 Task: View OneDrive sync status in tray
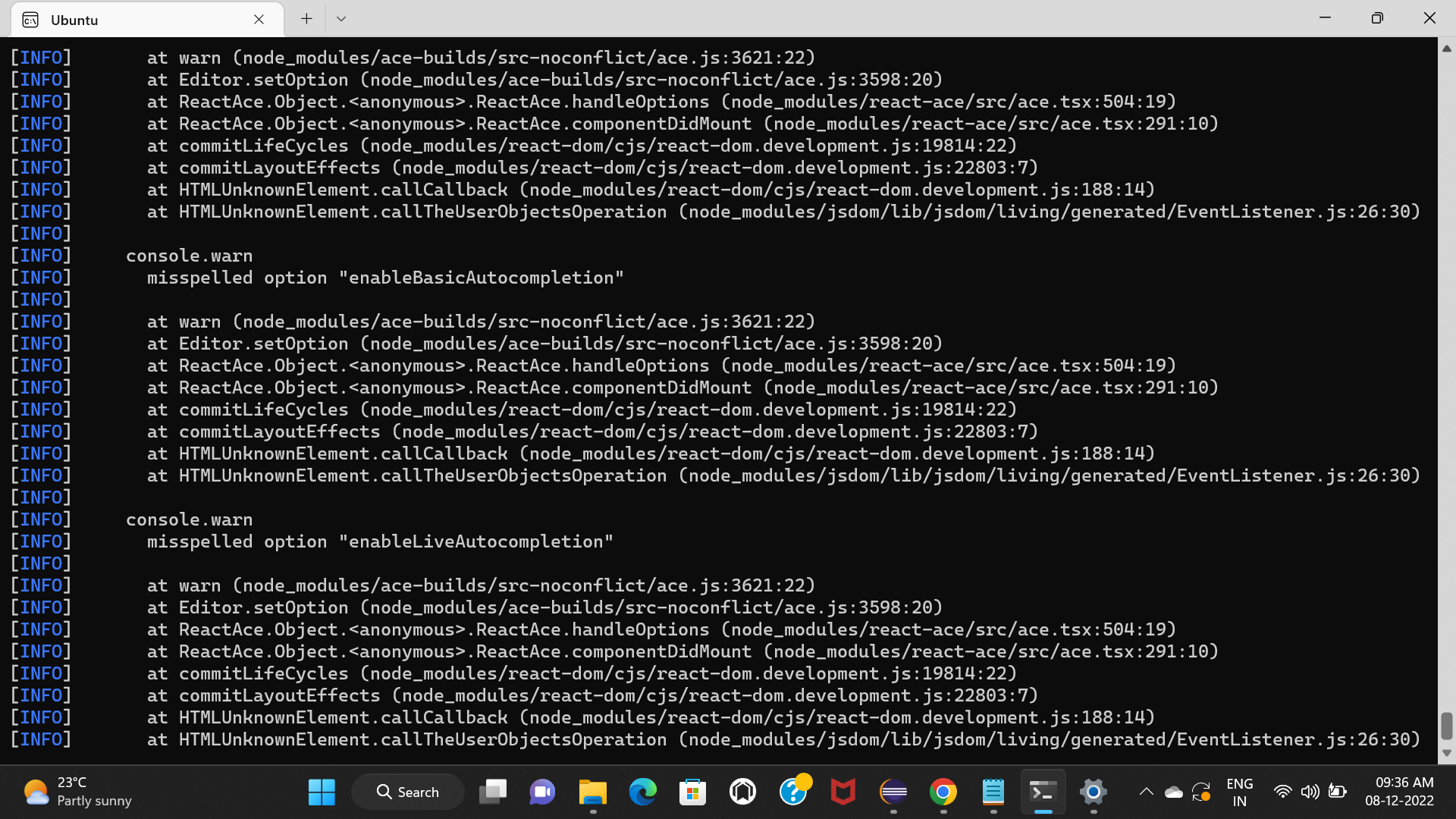pyautogui.click(x=1175, y=792)
